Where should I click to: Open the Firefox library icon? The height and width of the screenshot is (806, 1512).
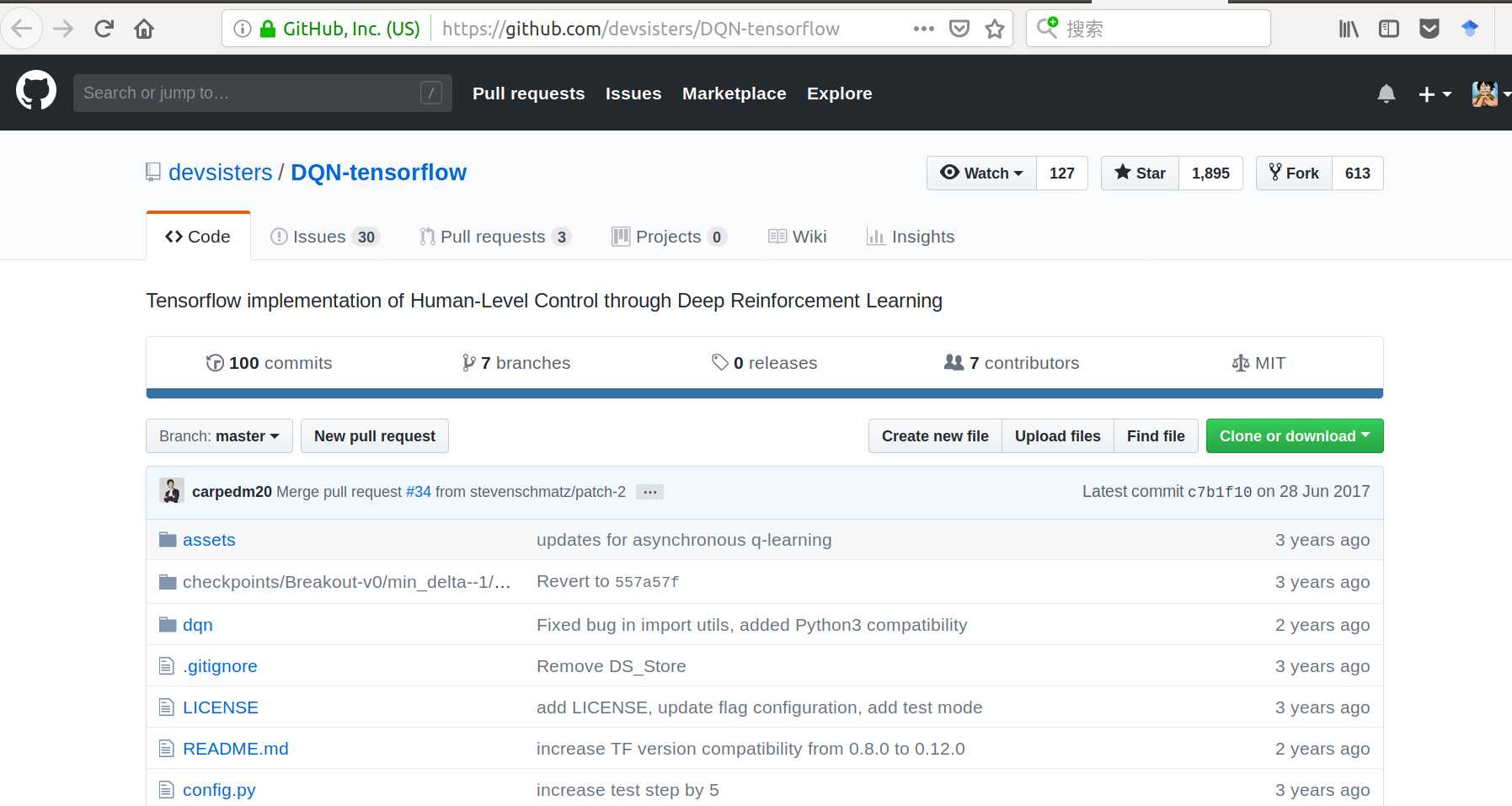coord(1349,29)
